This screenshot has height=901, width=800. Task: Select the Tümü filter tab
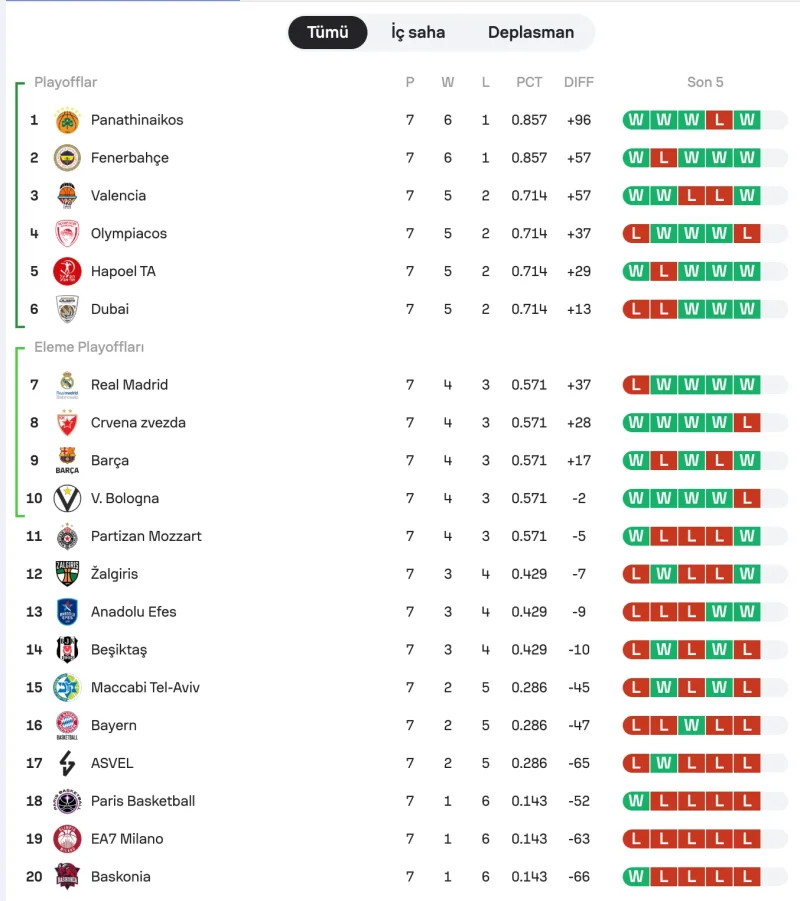pyautogui.click(x=328, y=32)
